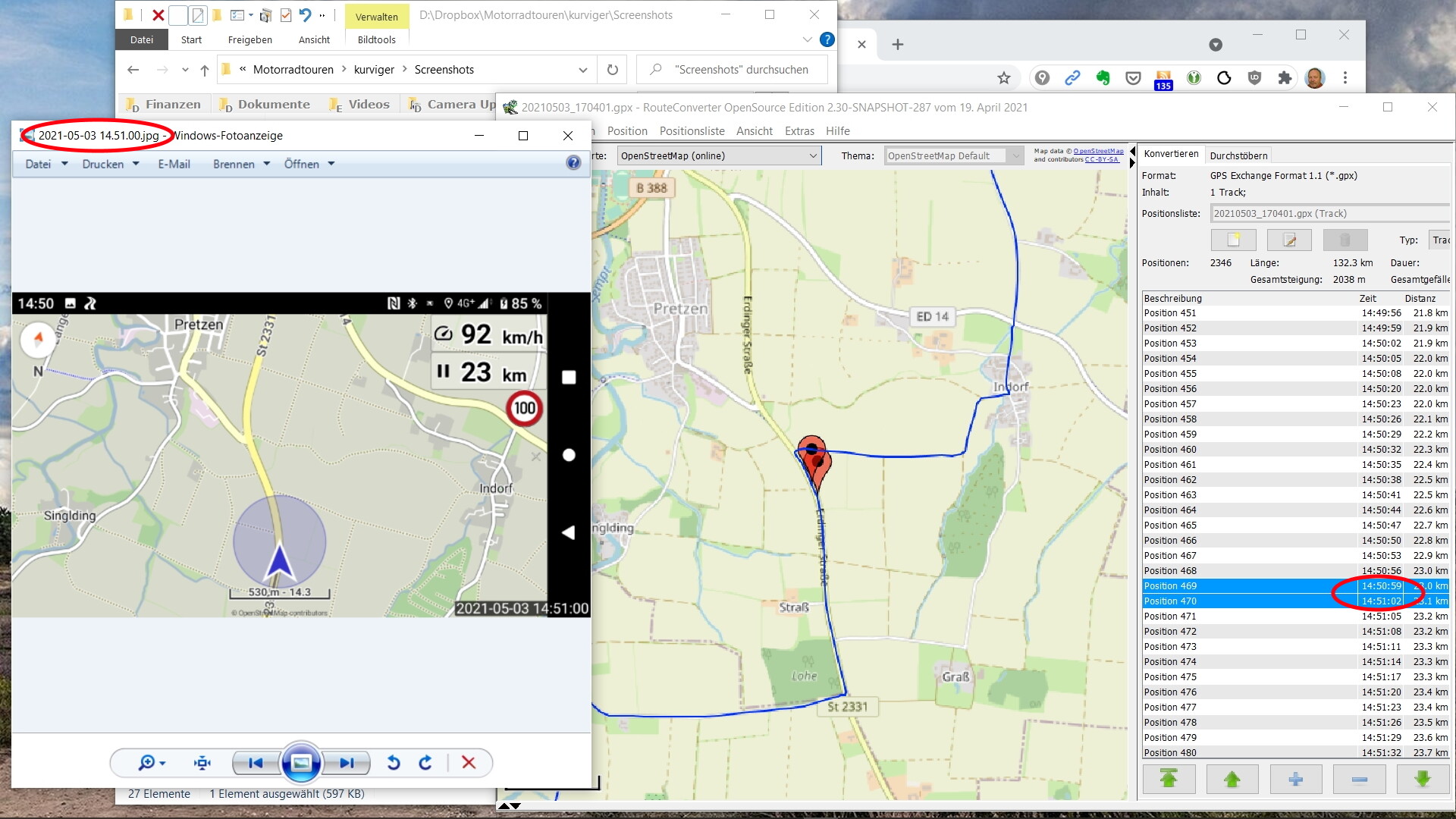Click the Pocket extension icon in Chrome
This screenshot has width=1456, height=819.
(1133, 77)
